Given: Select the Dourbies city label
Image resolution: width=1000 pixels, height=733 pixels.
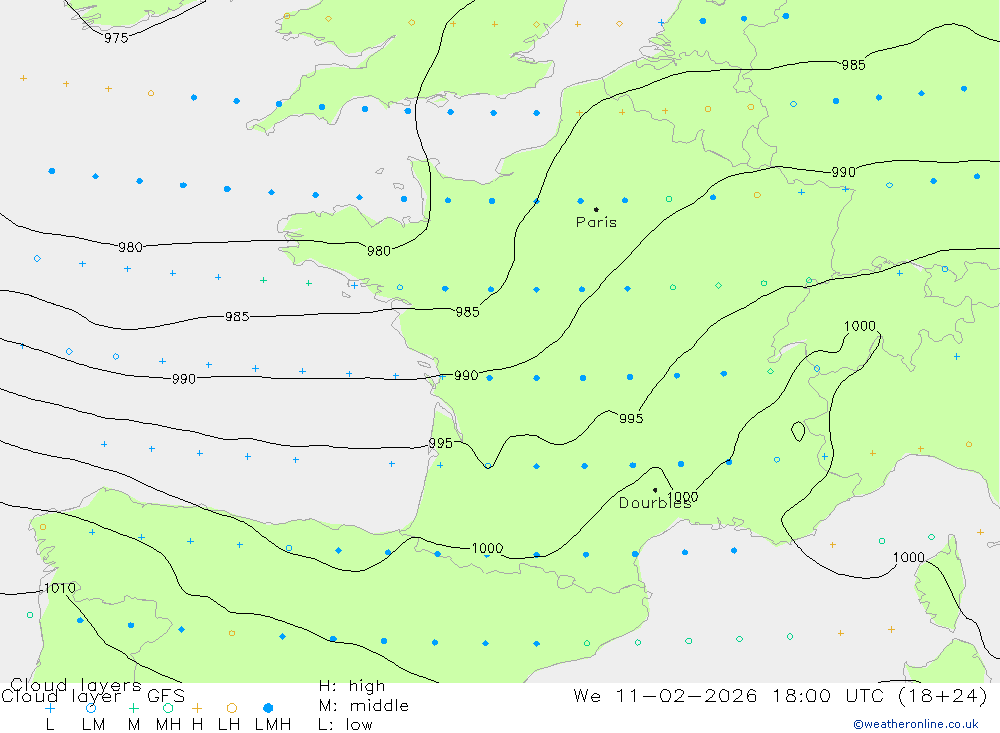Looking at the screenshot, I should [655, 503].
